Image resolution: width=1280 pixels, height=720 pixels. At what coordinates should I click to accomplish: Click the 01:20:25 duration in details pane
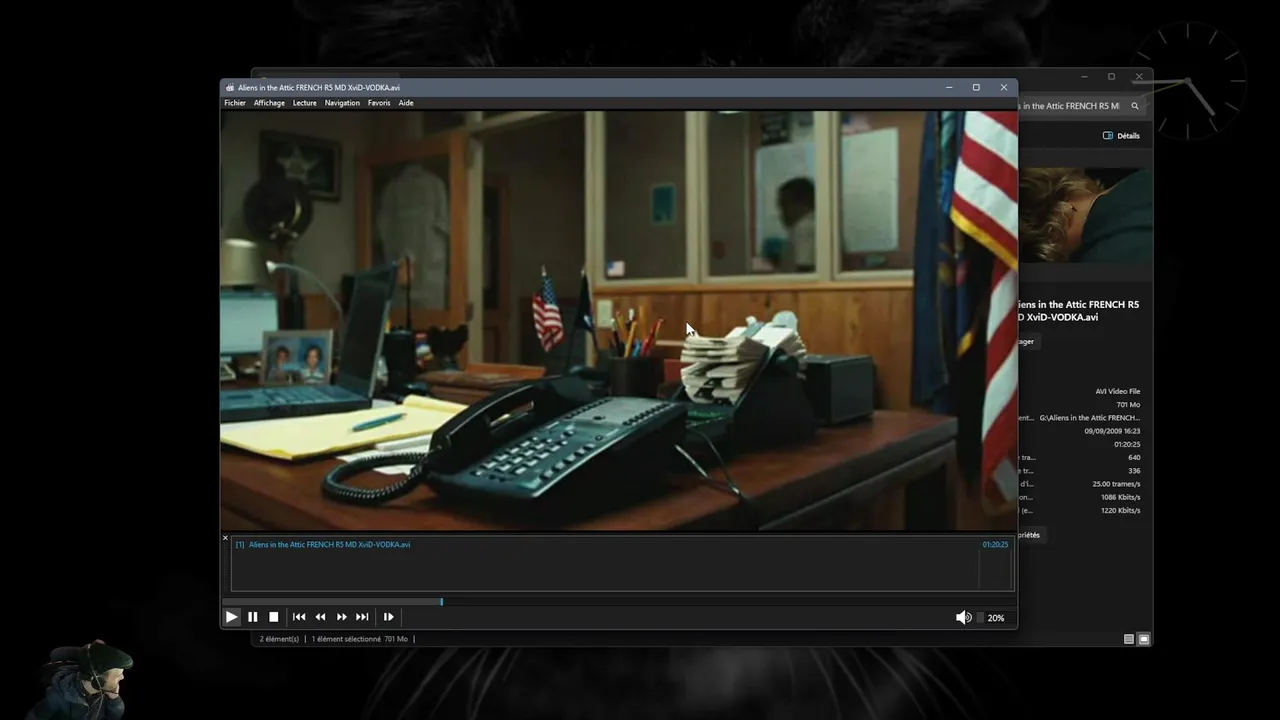pos(1126,444)
